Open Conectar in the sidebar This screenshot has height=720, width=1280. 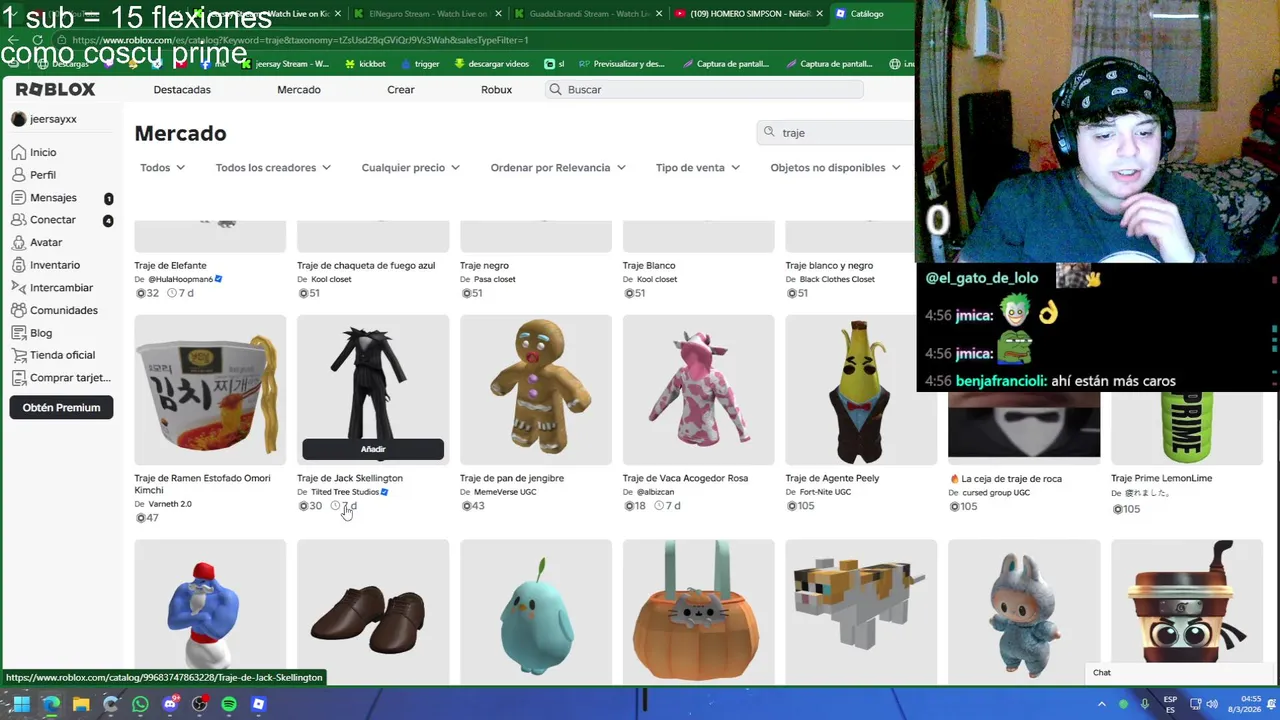[53, 220]
